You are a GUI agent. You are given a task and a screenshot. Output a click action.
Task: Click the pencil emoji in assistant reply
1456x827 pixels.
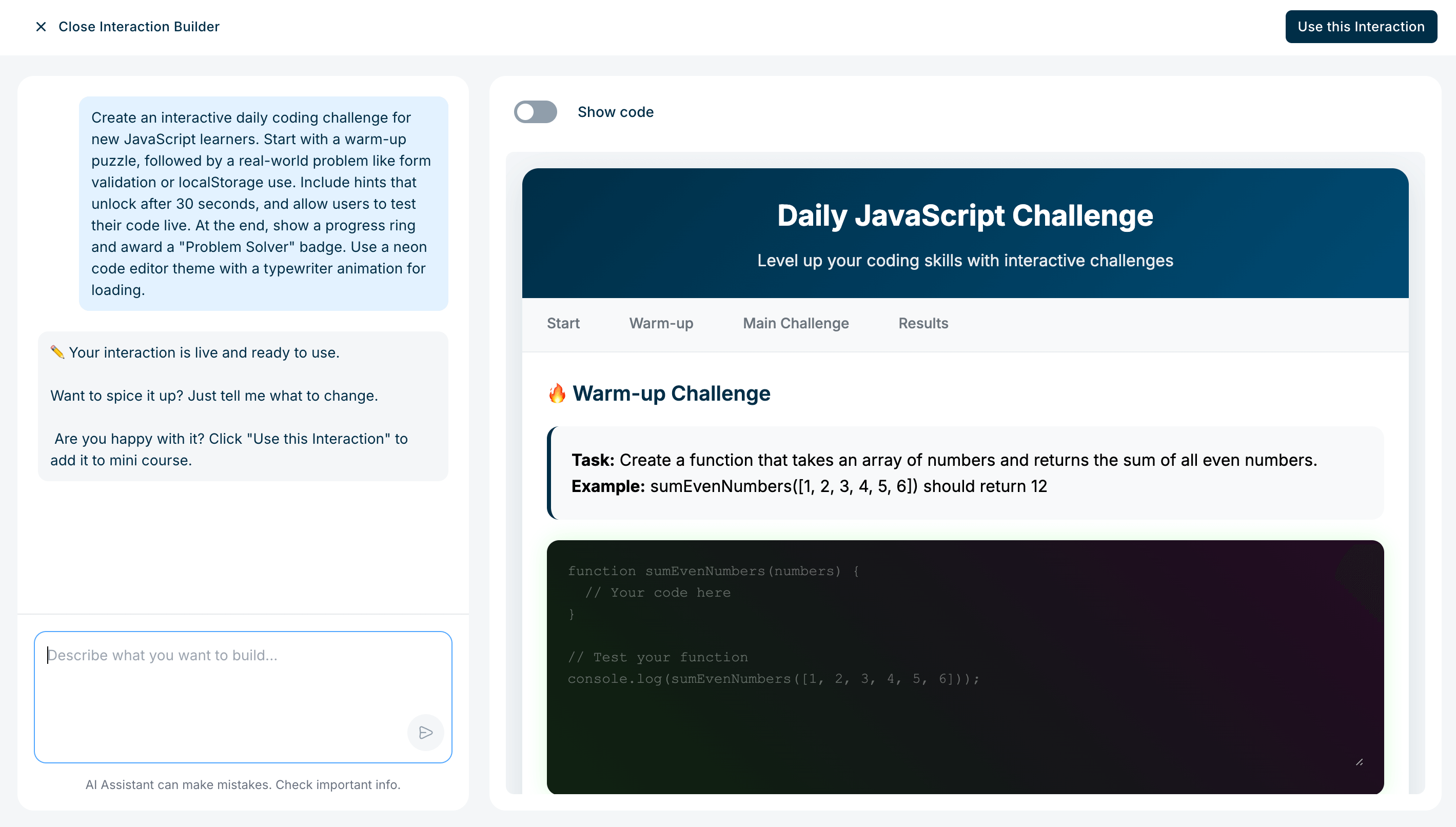pyautogui.click(x=57, y=352)
